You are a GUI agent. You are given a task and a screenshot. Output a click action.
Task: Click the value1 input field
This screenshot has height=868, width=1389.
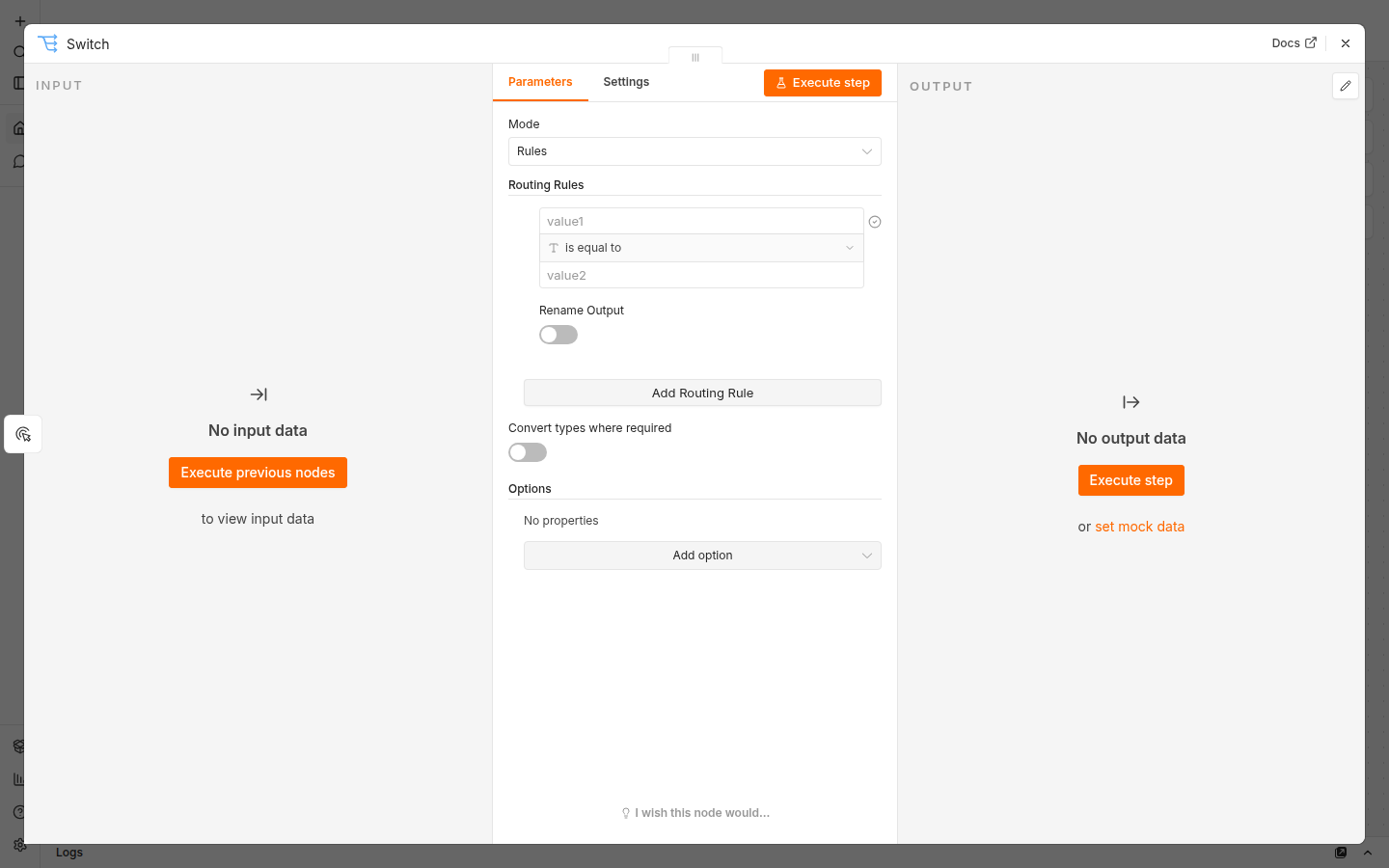coord(701,221)
